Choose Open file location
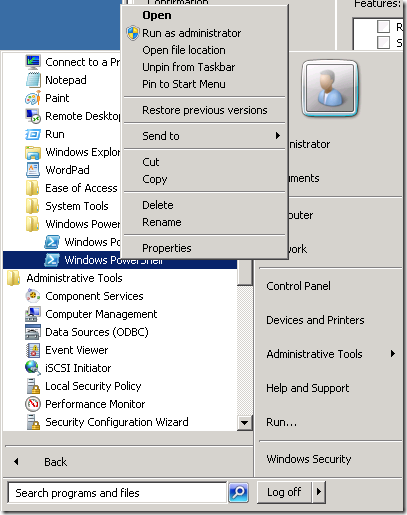 coord(204,50)
